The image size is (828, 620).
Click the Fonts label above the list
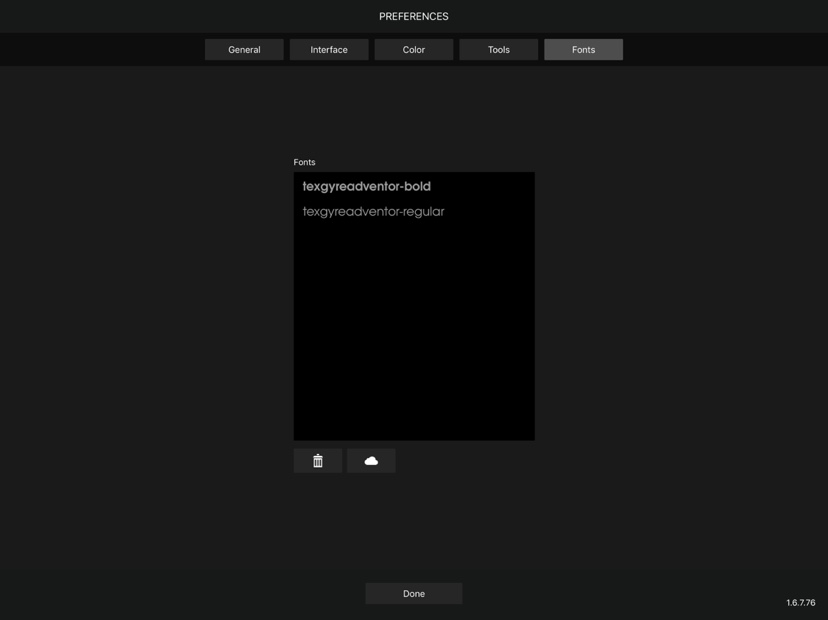pos(304,162)
